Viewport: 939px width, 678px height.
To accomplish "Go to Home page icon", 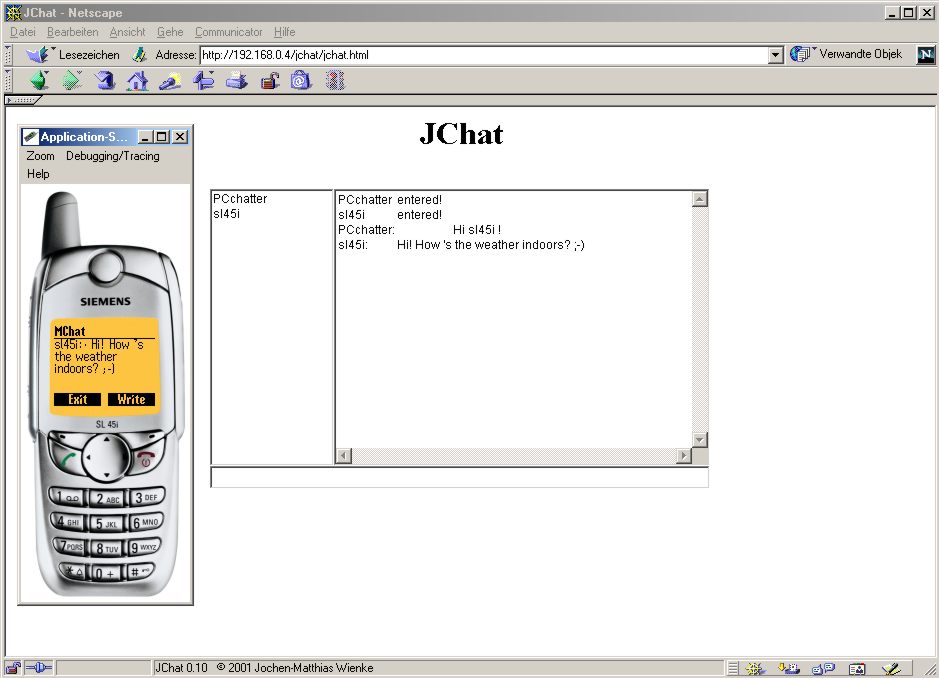I will tap(137, 81).
